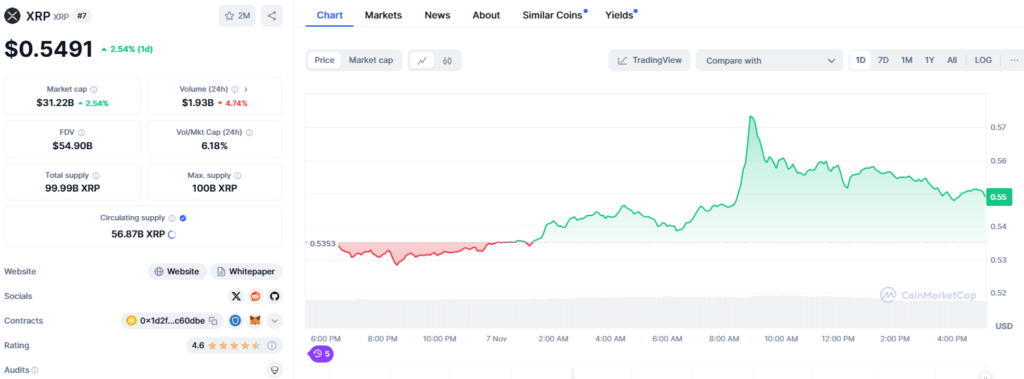Click the Volume (24h) info icon
The height and width of the screenshot is (379, 1024).
coord(234,90)
